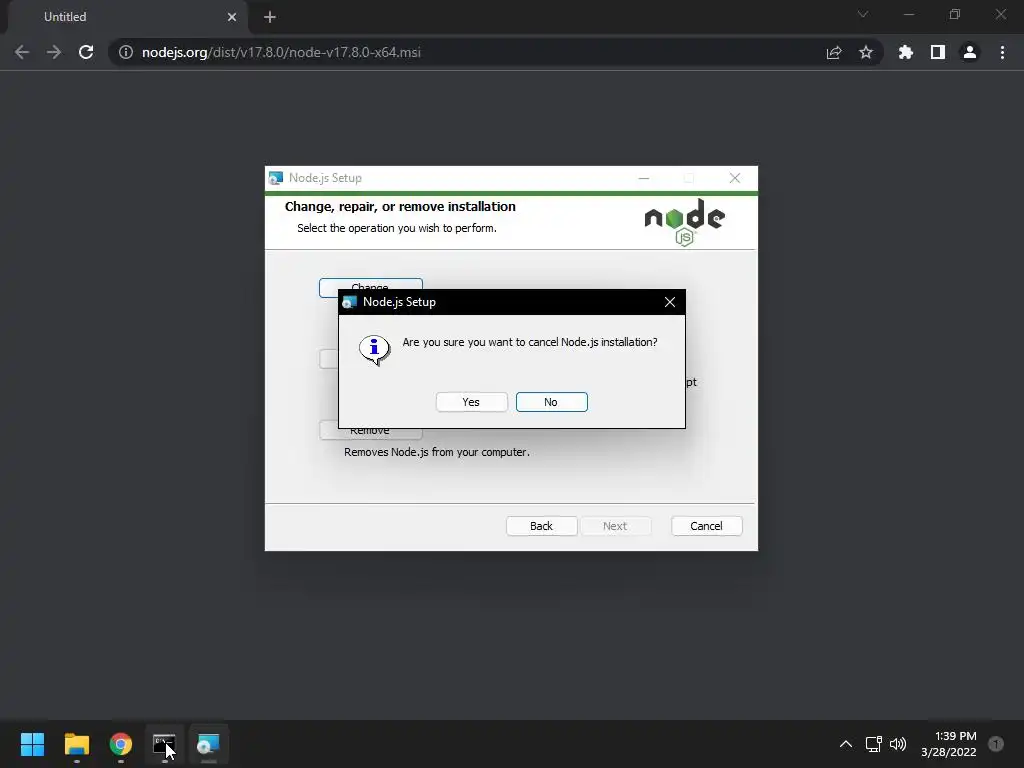
Task: Open volume control in tray
Action: pos(898,744)
